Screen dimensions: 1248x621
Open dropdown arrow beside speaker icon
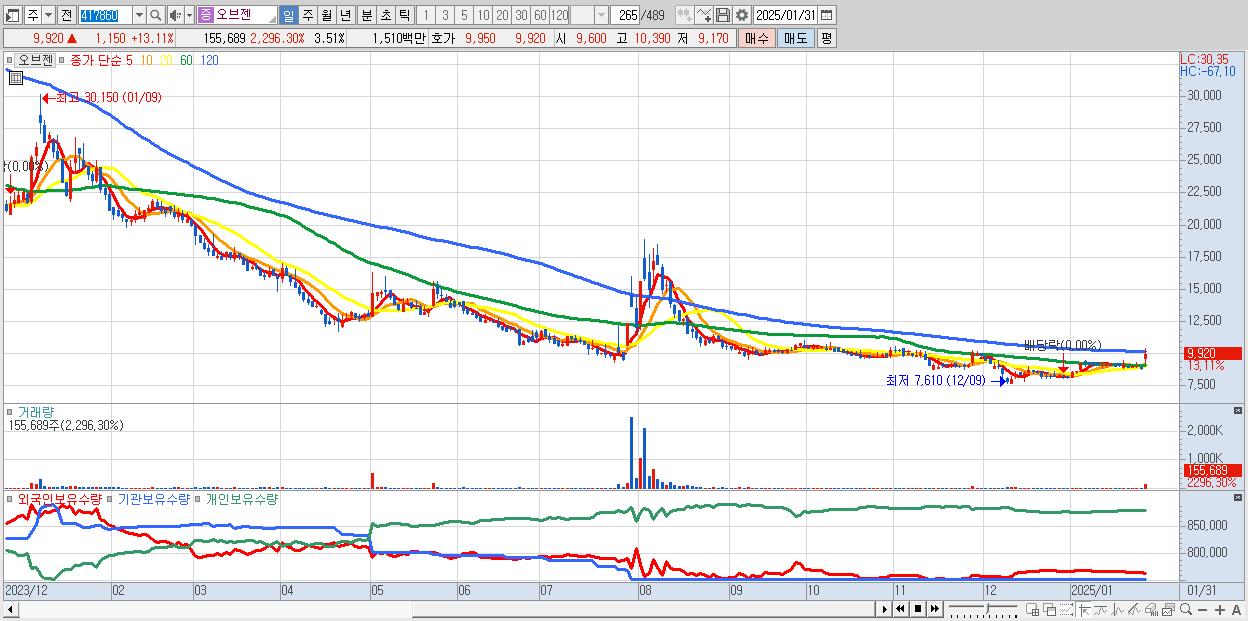click(189, 16)
